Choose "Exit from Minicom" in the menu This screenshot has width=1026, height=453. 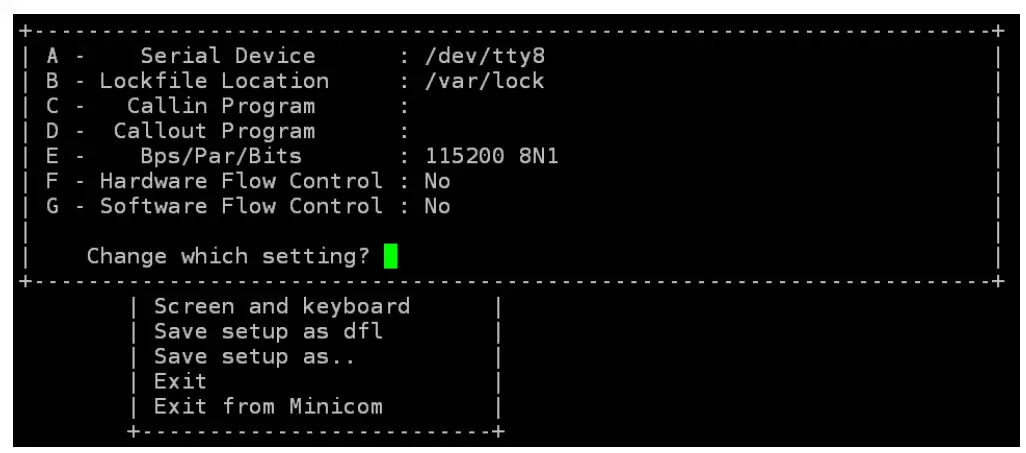click(268, 406)
